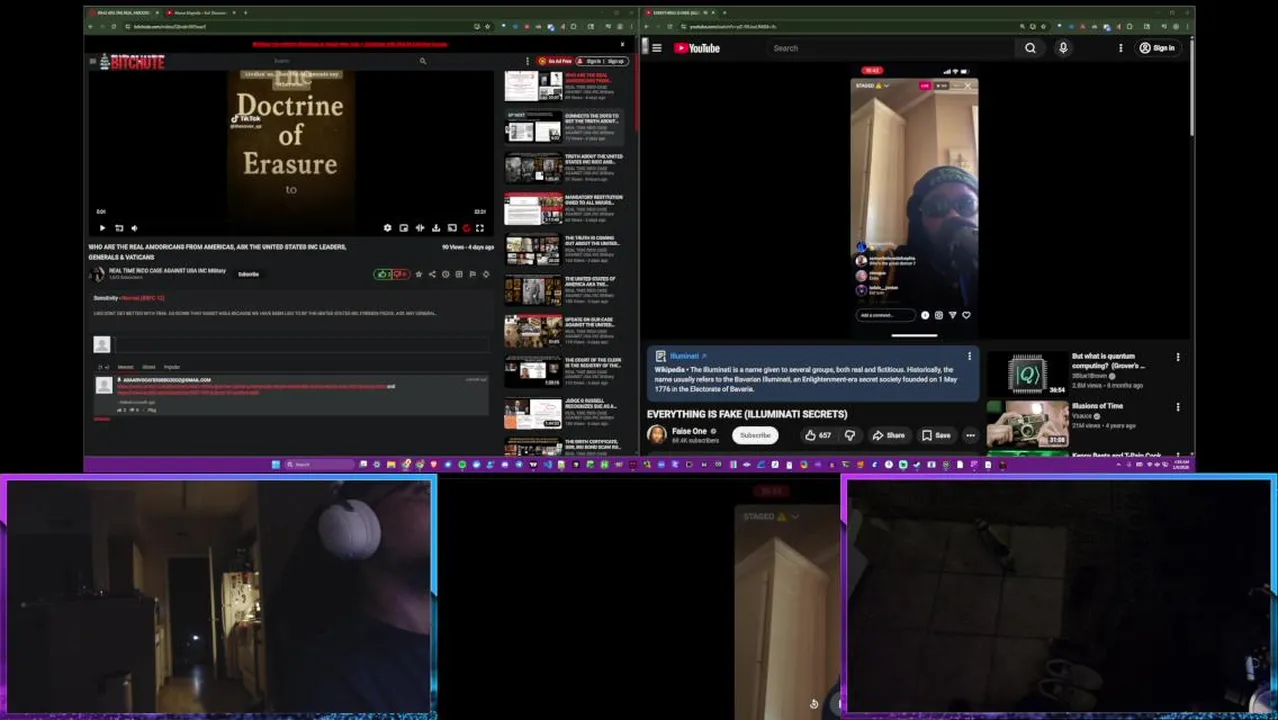This screenshot has height=720, width=1278.
Task: Toggle theater mode on BitChute player
Action: (x=420, y=228)
